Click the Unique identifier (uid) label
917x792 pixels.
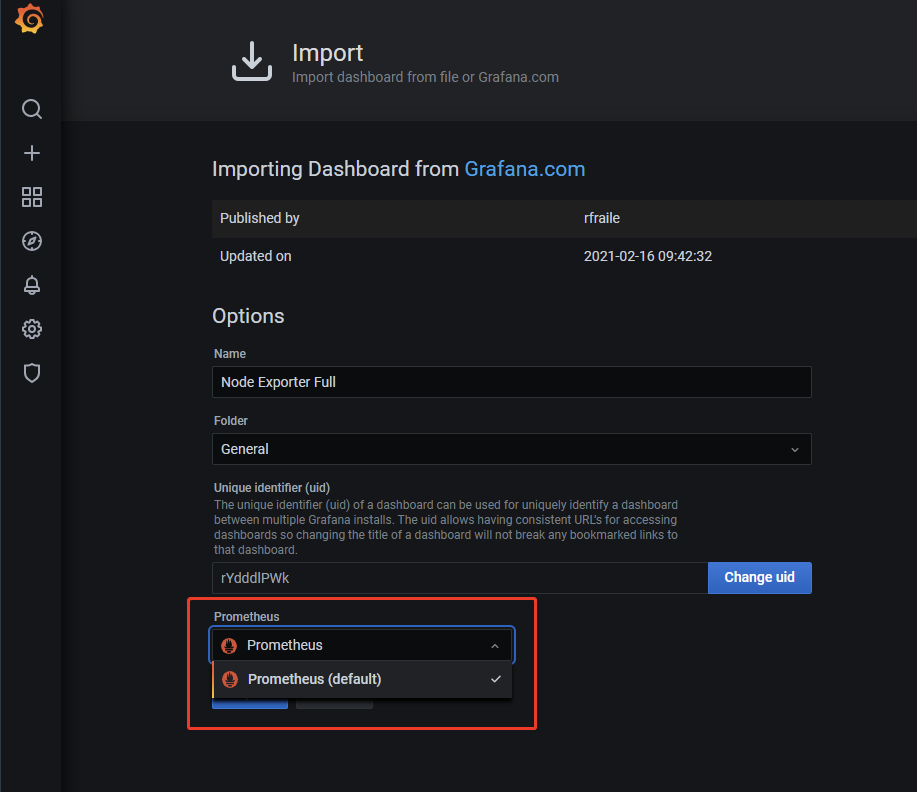coord(272,488)
